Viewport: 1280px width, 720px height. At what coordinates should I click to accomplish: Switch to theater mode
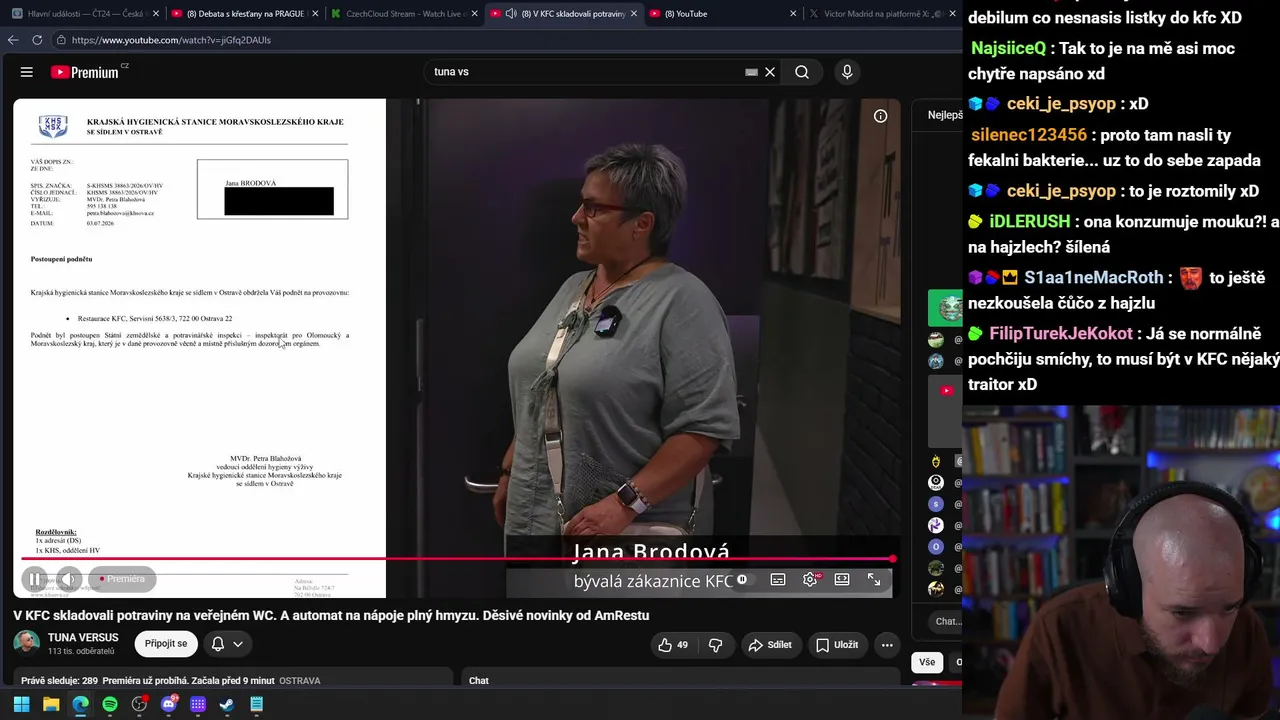842,580
